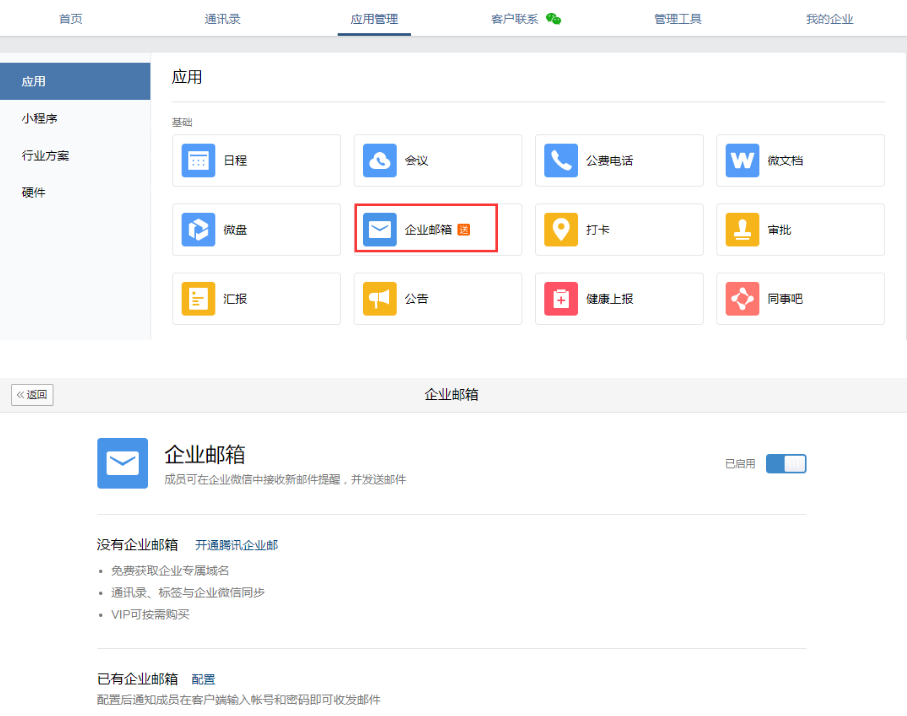This screenshot has height=716, width=907.
Task: Click the 打卡 location pin icon
Action: [561, 230]
